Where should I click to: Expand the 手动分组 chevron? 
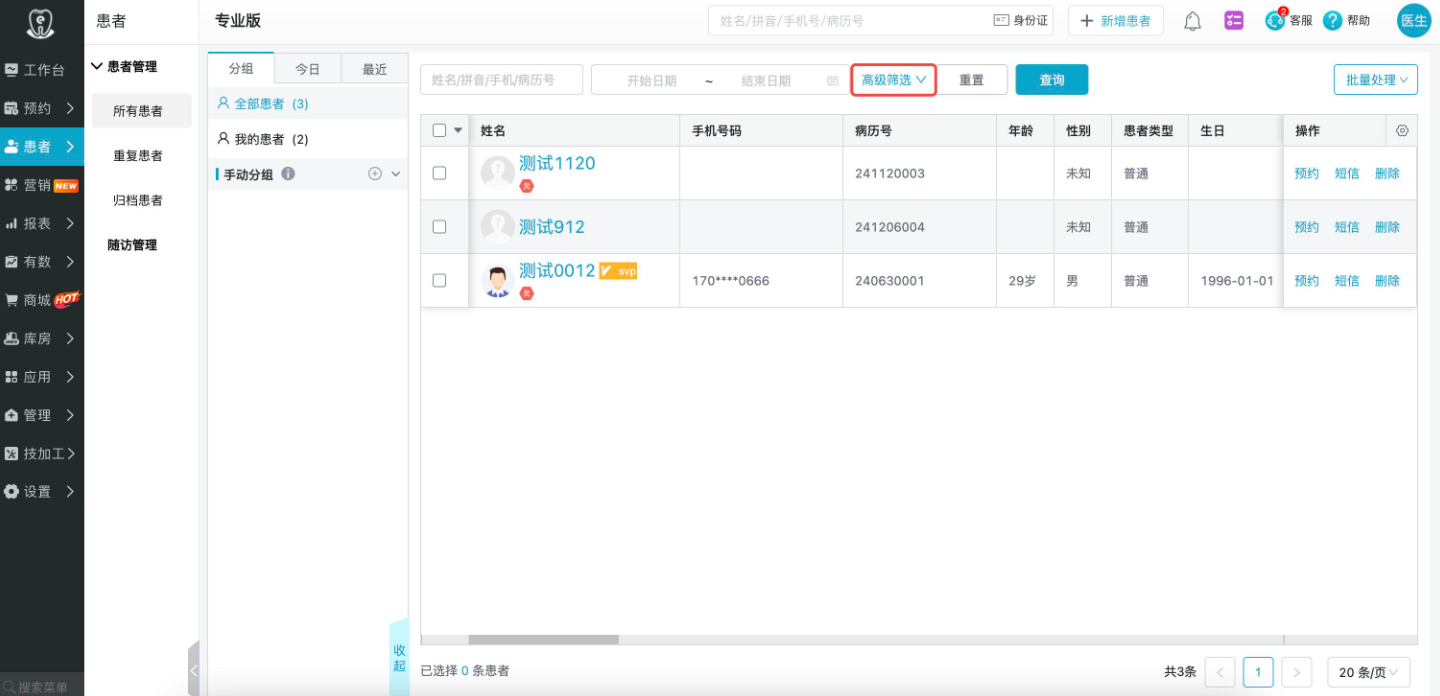click(395, 174)
